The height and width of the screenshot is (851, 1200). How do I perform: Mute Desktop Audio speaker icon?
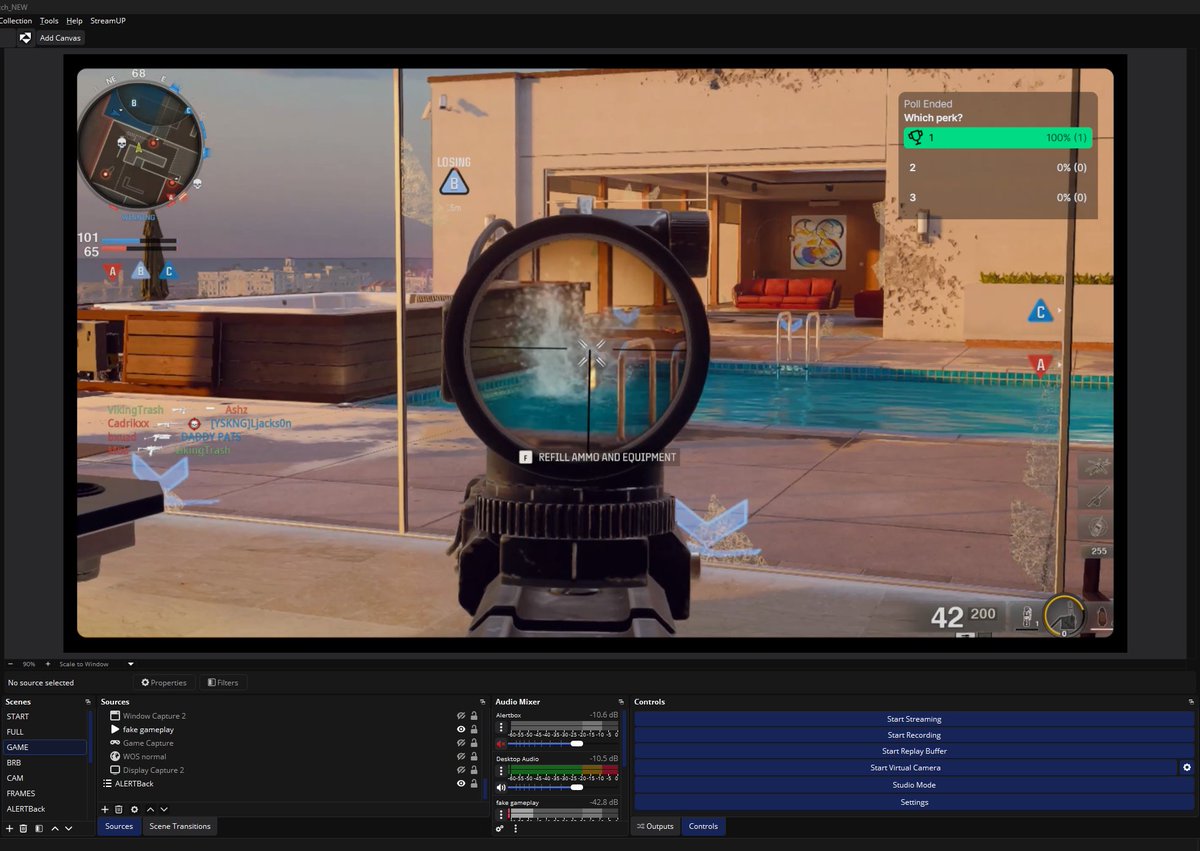(x=501, y=787)
